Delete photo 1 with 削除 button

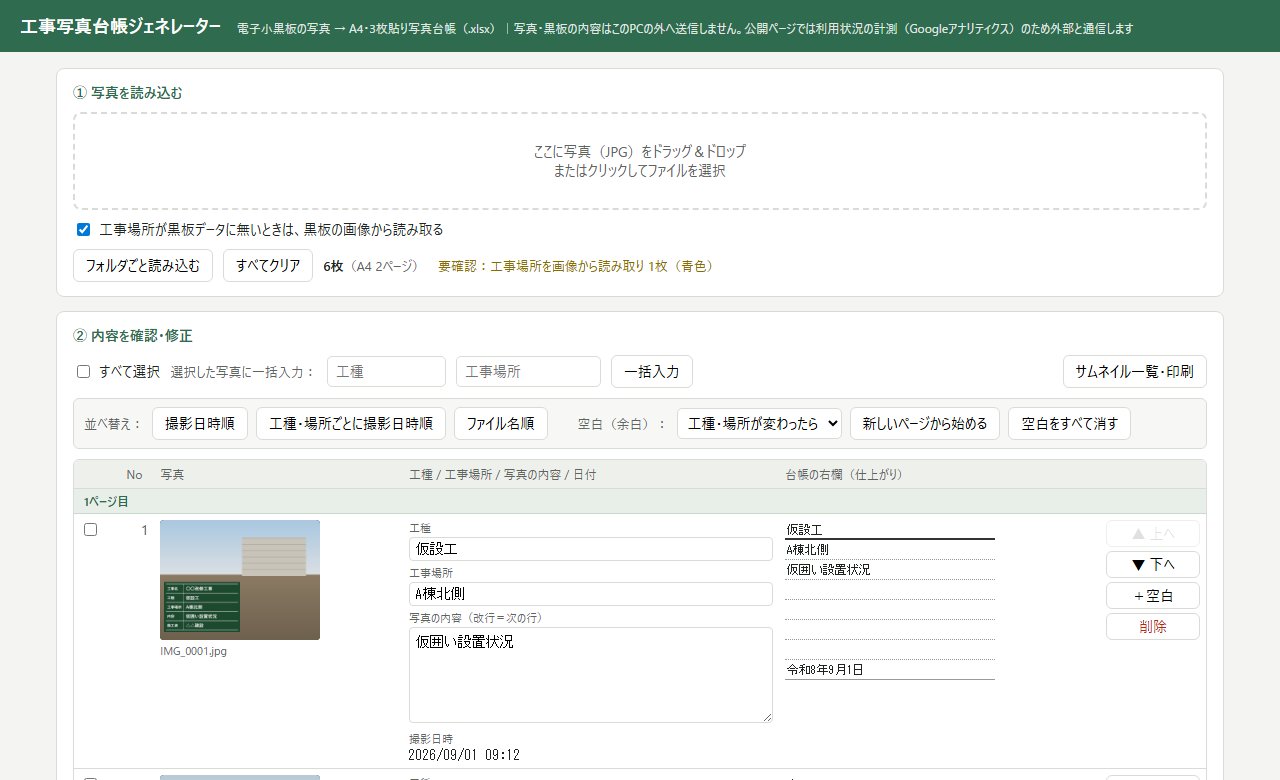(x=1153, y=626)
